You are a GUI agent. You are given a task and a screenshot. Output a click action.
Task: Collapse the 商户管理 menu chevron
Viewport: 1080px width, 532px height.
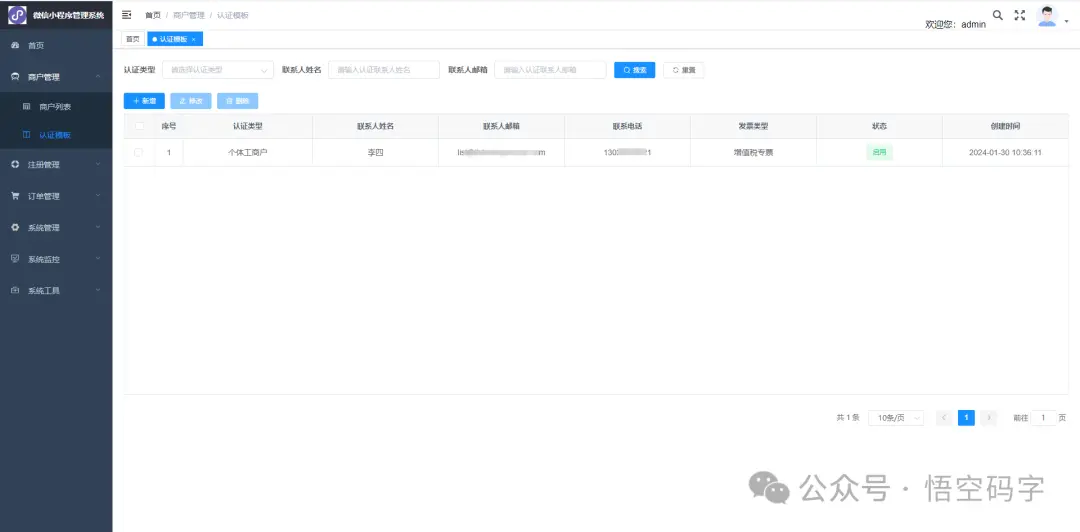coord(98,76)
